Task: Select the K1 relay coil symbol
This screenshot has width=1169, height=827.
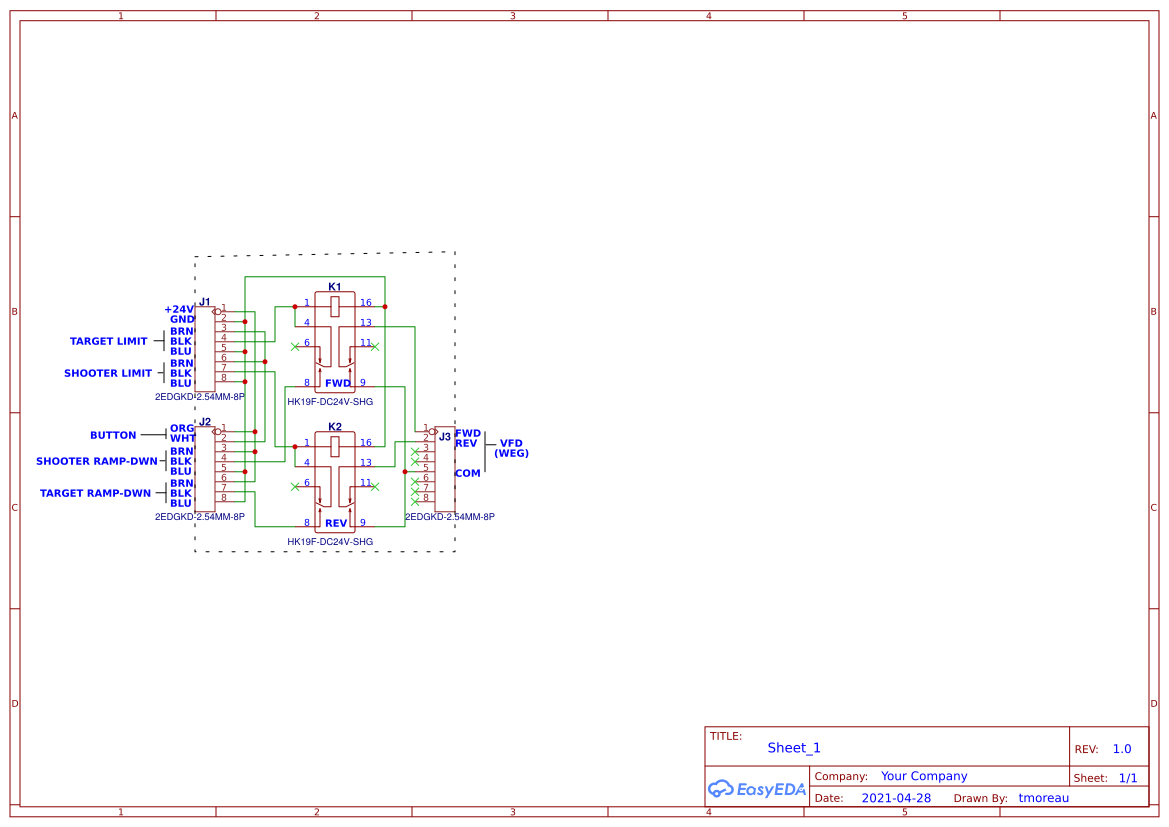Action: click(x=334, y=306)
